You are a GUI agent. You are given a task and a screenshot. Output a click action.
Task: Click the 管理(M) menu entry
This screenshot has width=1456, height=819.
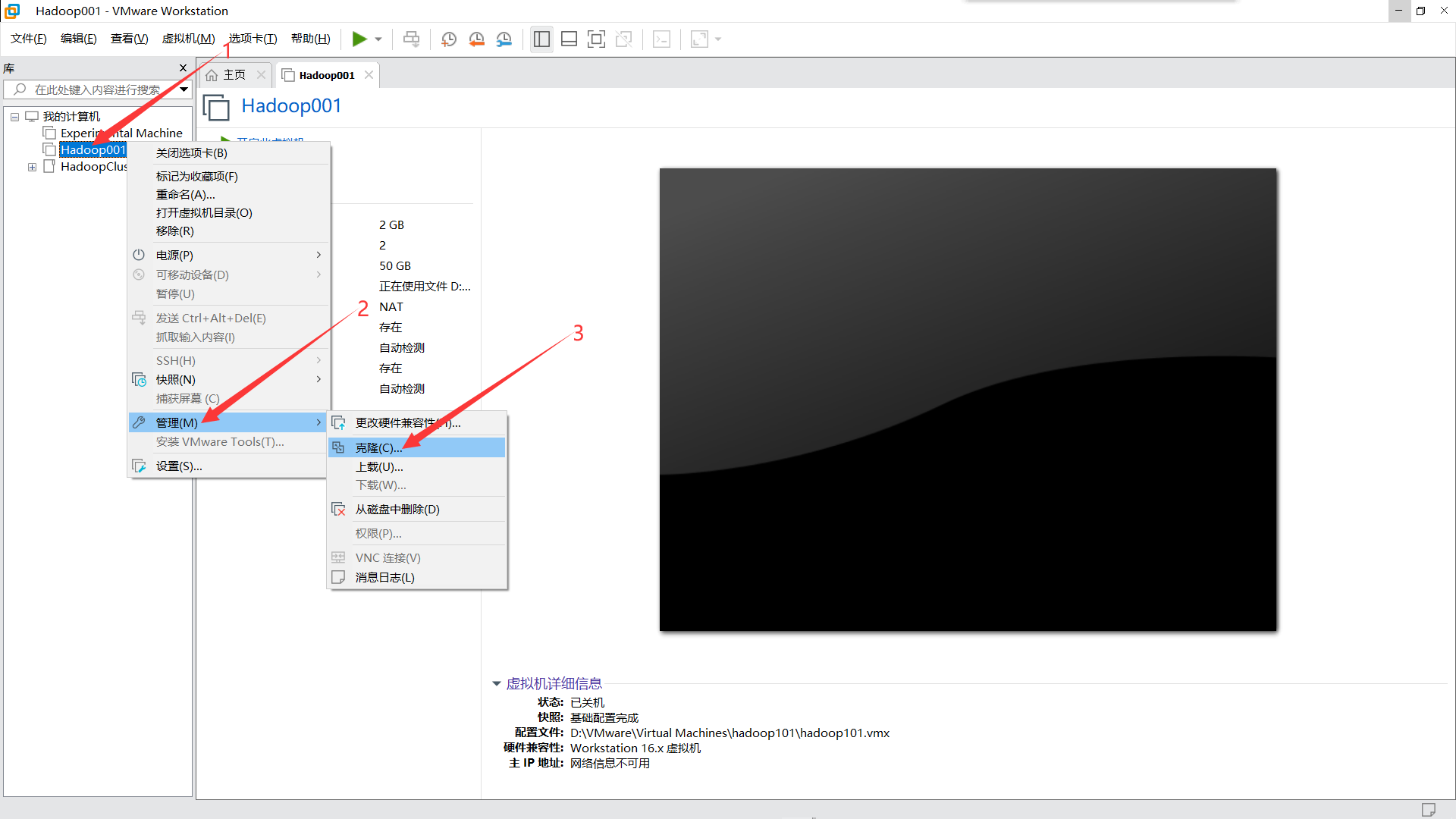click(229, 422)
